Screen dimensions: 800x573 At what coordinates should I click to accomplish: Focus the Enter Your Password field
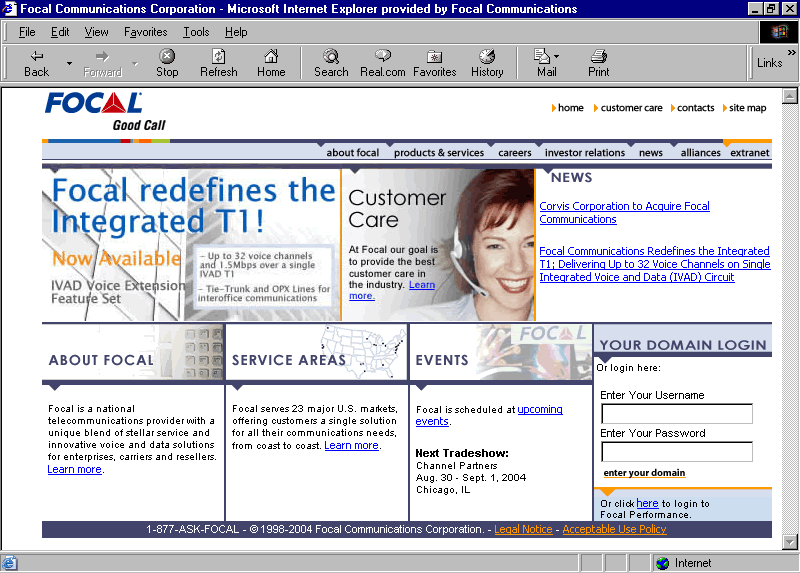tap(677, 452)
